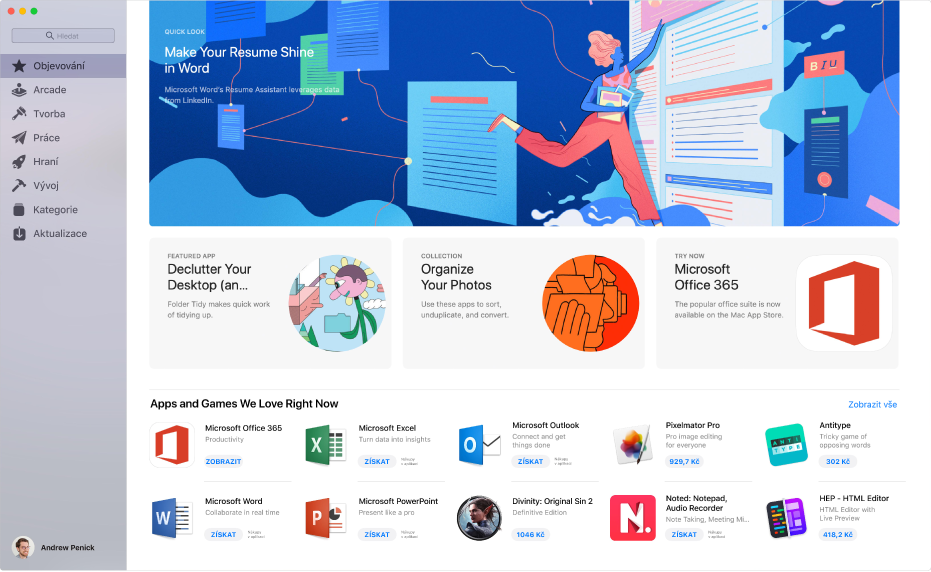This screenshot has width=931, height=572.
Task: Click 'Apps and Games We Love Right Now' heading
Action: (x=244, y=404)
